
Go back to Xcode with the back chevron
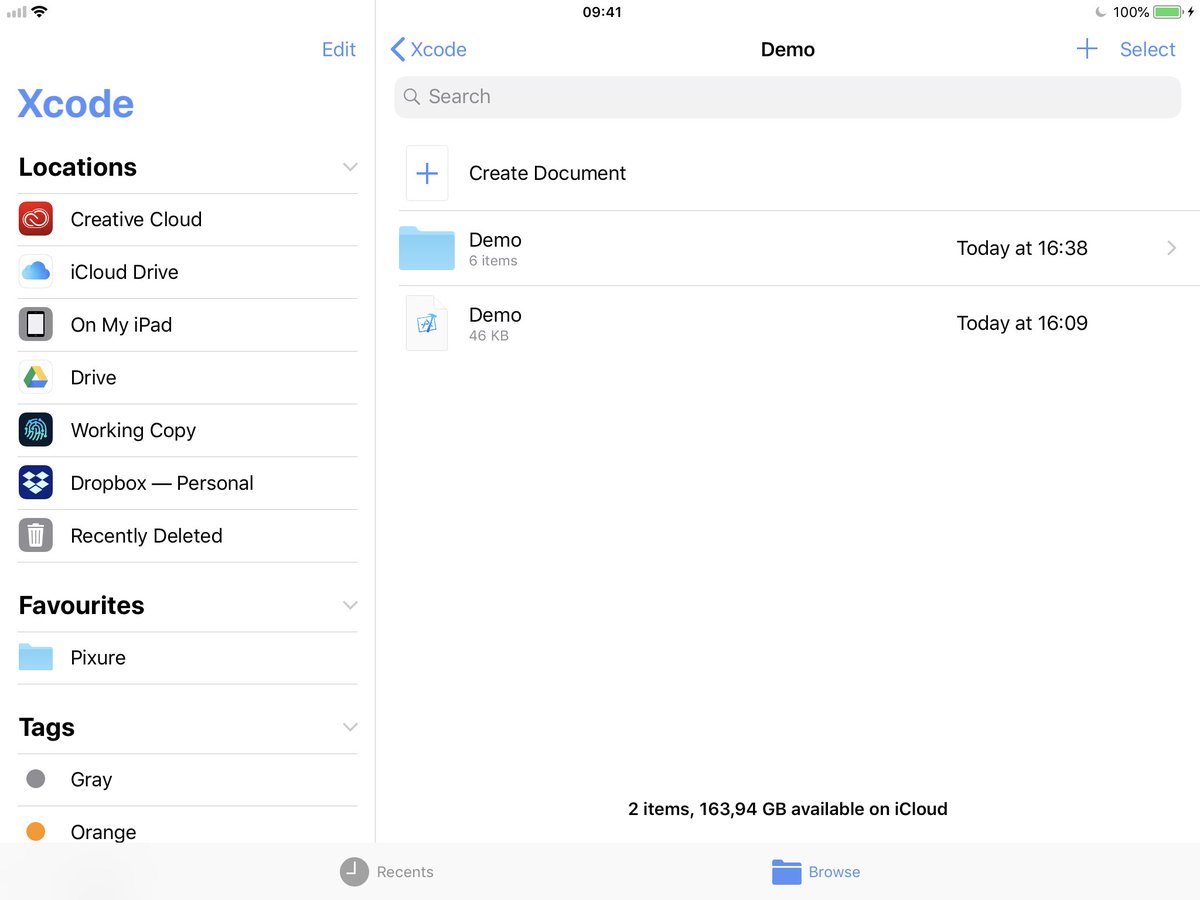click(398, 49)
